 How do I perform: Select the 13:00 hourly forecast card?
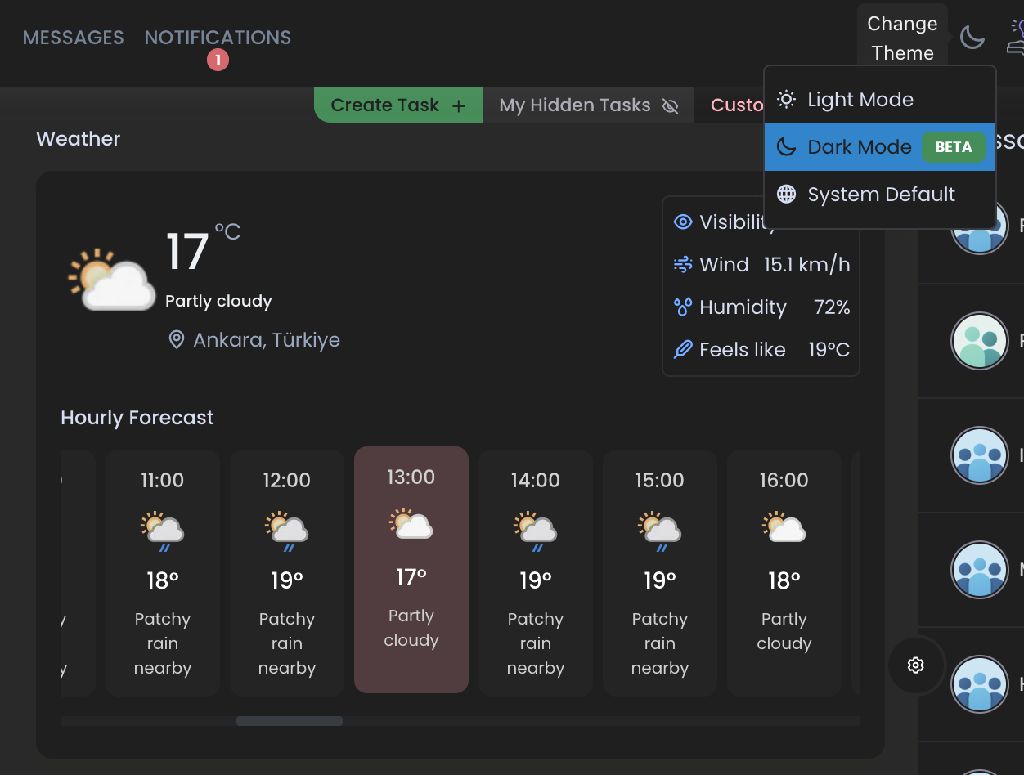[411, 569]
